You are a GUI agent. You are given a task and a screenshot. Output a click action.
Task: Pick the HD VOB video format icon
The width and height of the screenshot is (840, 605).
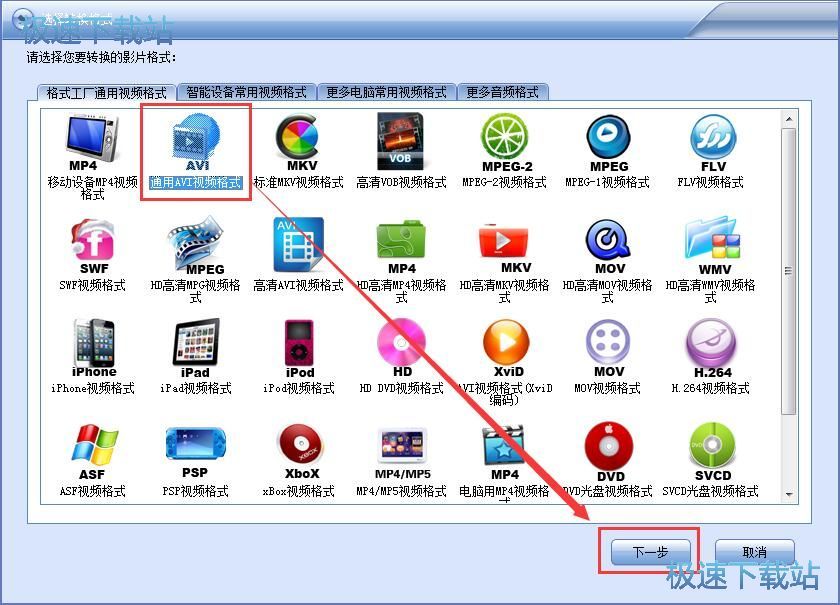click(400, 141)
